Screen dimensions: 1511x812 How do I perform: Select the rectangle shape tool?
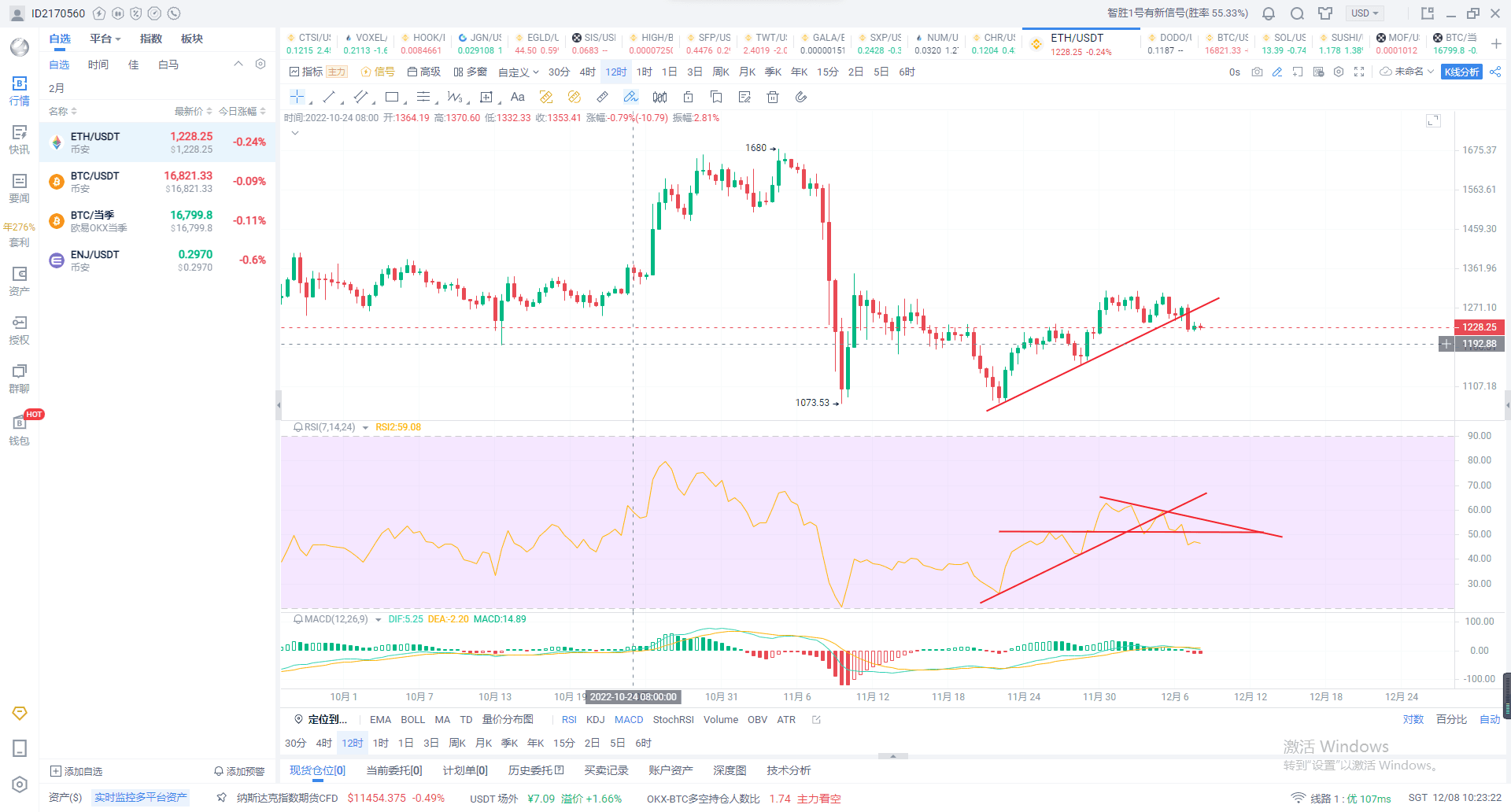(392, 97)
